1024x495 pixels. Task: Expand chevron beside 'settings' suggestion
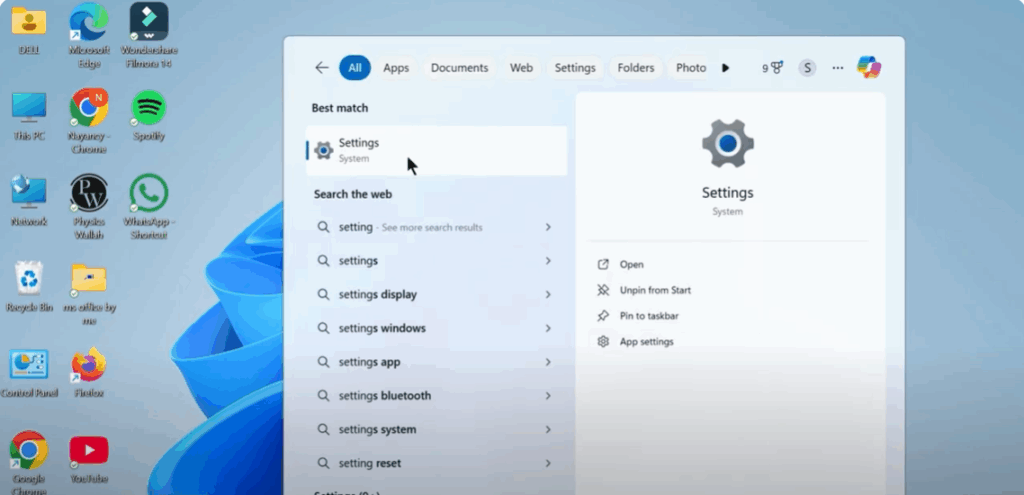(548, 261)
